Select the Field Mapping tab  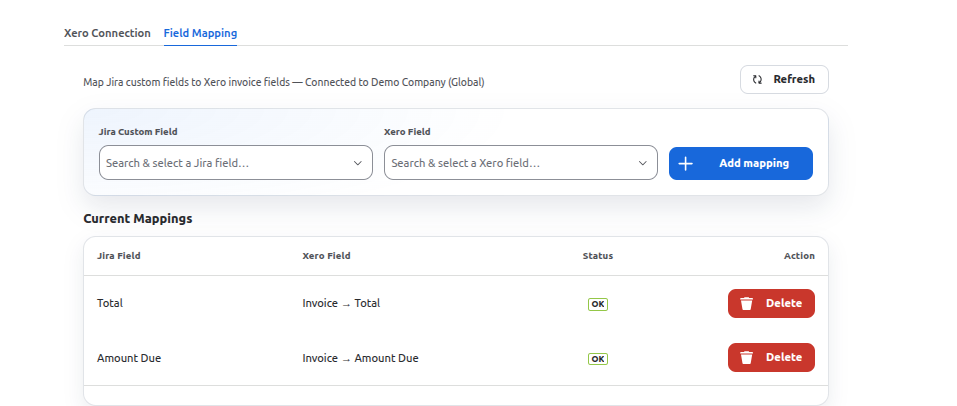(x=200, y=33)
